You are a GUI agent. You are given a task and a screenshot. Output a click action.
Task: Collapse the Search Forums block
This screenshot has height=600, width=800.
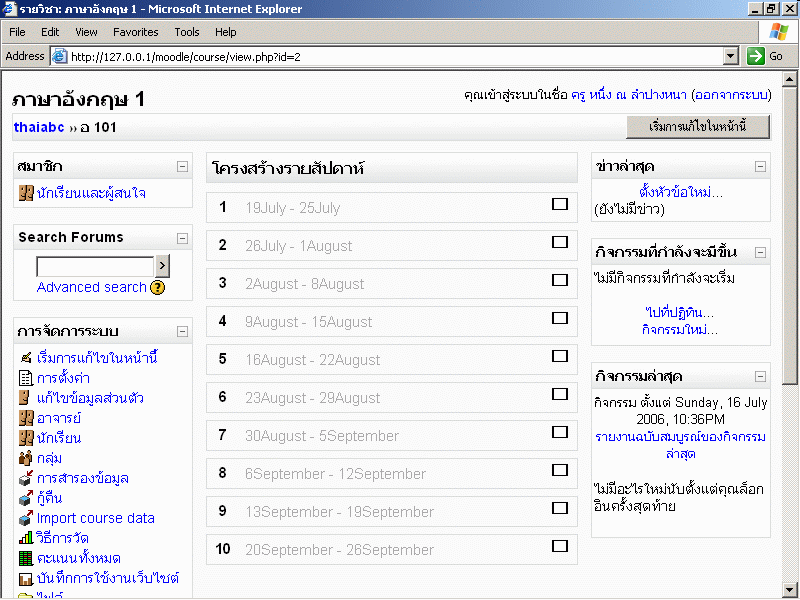tap(182, 238)
